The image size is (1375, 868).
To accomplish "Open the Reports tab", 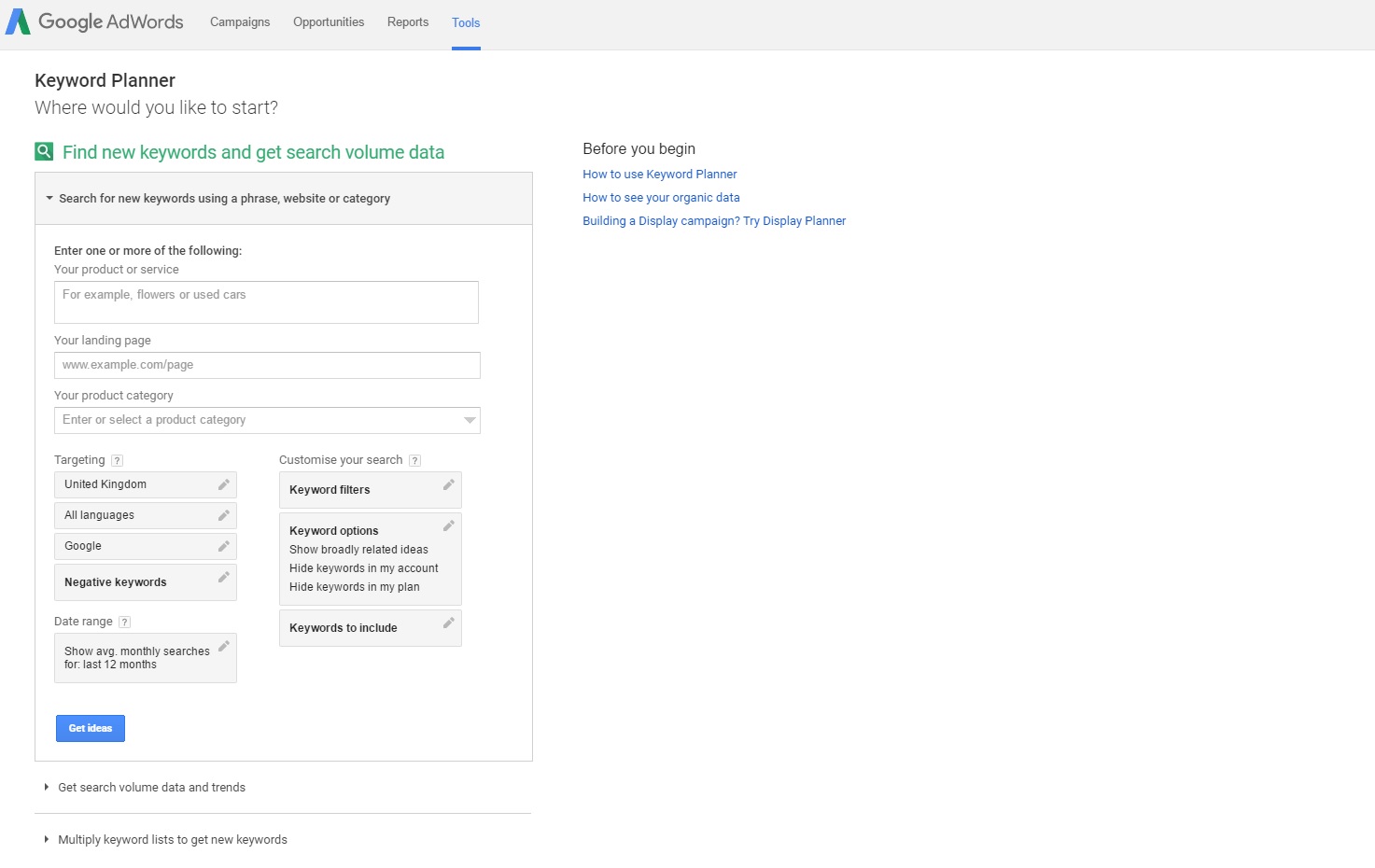I will pyautogui.click(x=408, y=22).
